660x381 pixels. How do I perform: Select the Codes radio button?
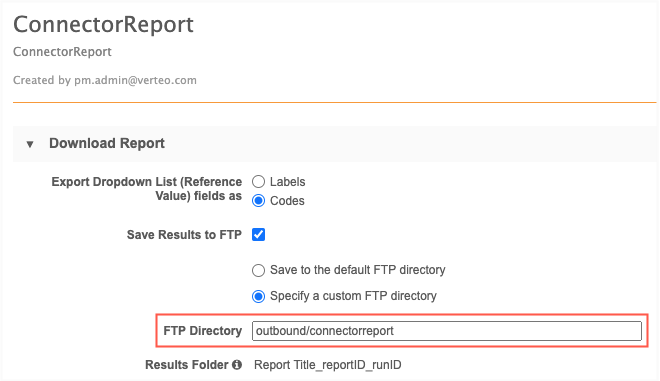(x=258, y=201)
